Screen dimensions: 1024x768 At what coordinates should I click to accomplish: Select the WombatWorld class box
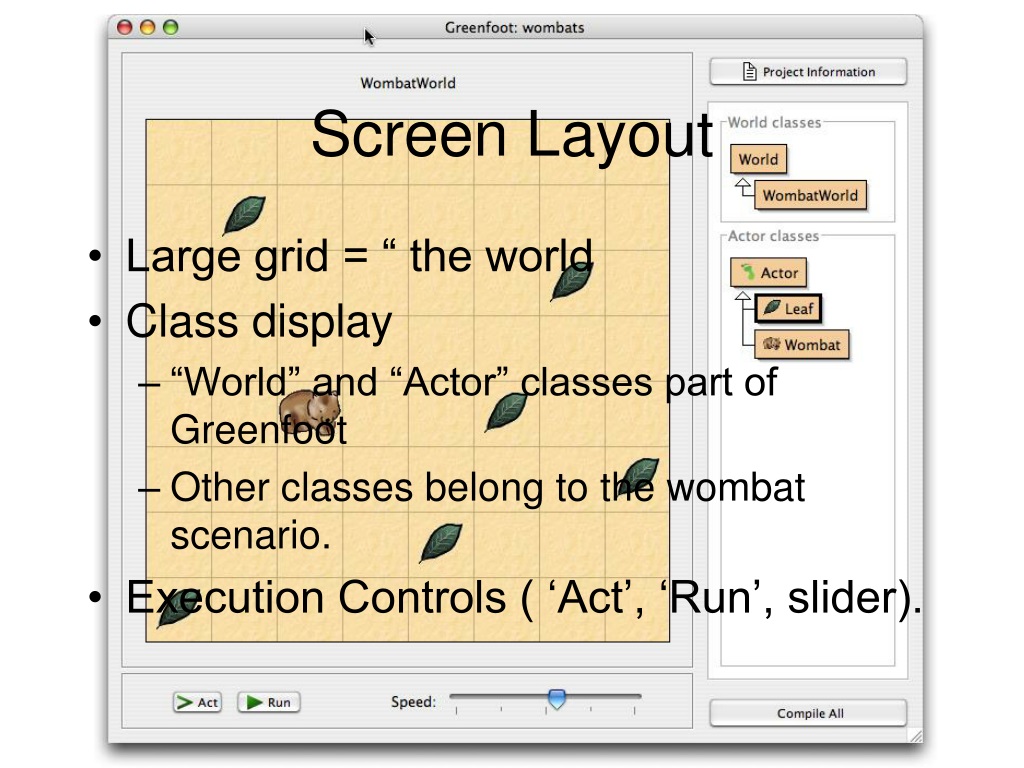tap(810, 195)
